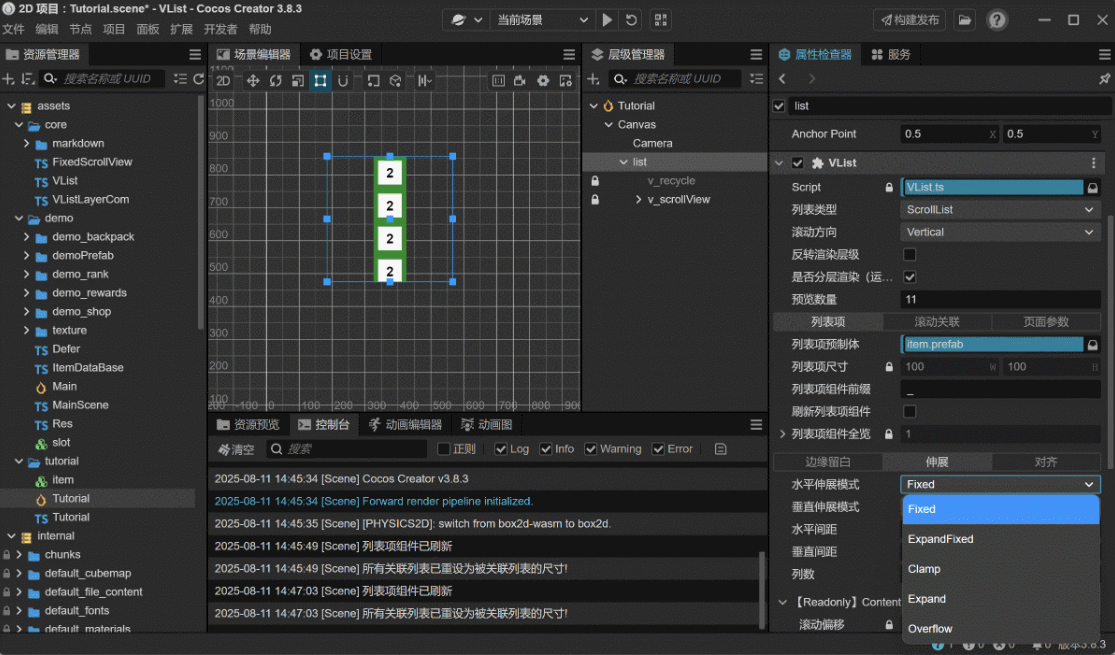The height and width of the screenshot is (655, 1115).
Task: Choose Overflow from the dropdown list
Action: (x=1001, y=629)
